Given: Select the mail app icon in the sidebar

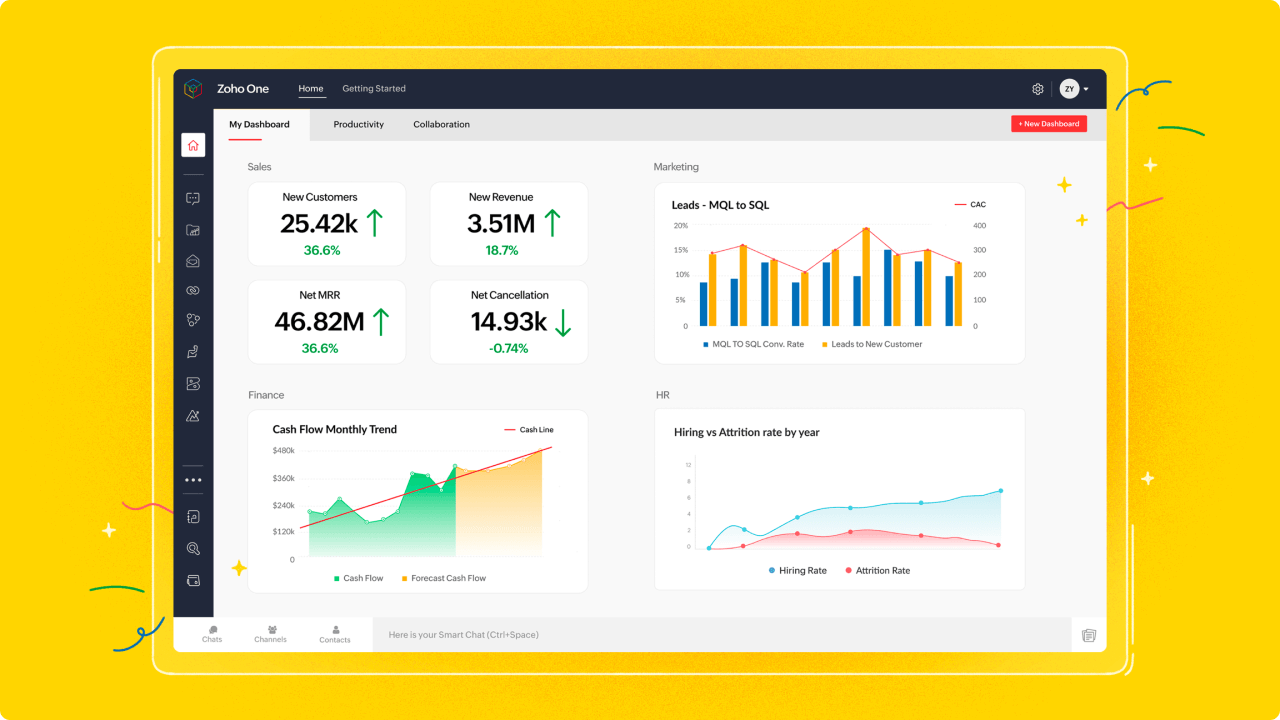Looking at the screenshot, I should click(193, 260).
